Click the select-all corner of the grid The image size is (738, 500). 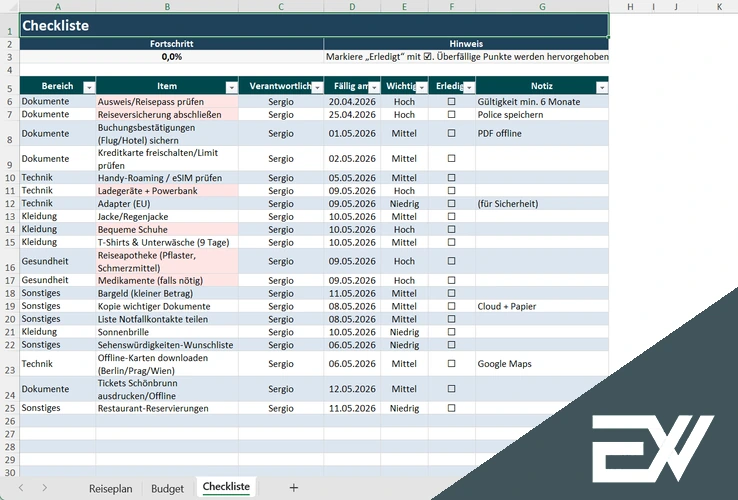pyautogui.click(x=9, y=6)
